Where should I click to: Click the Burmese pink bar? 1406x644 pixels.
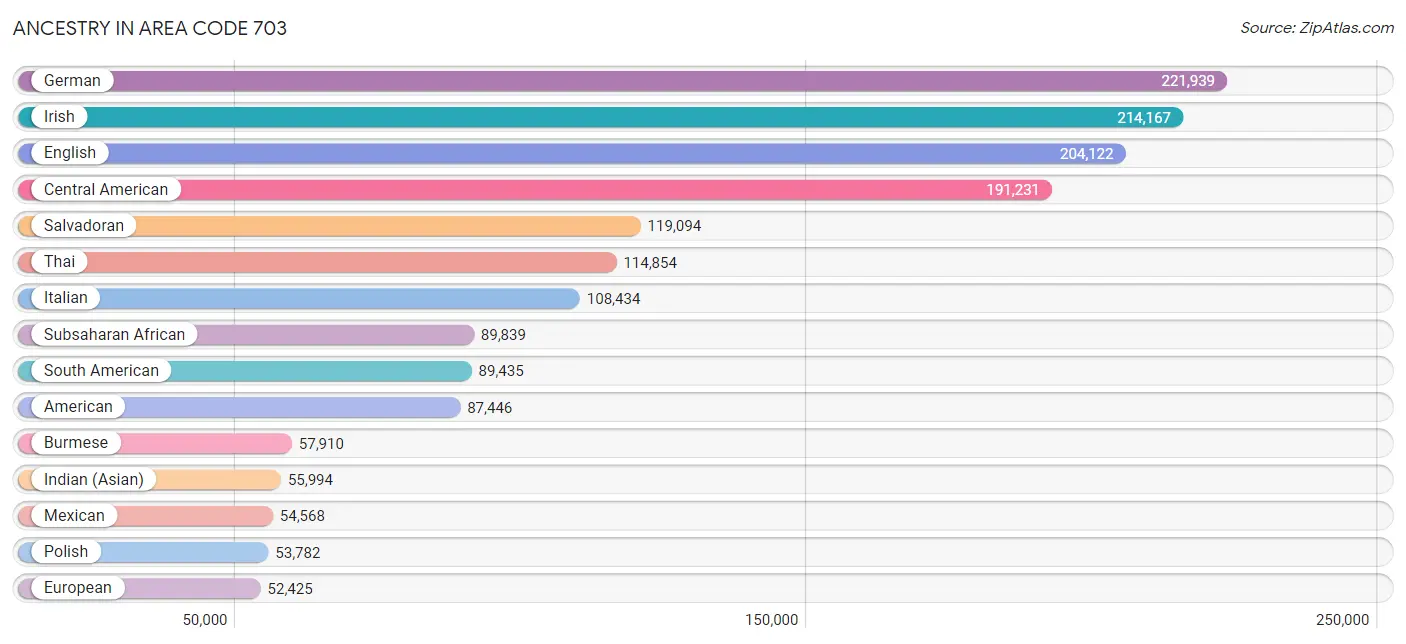tap(155, 443)
